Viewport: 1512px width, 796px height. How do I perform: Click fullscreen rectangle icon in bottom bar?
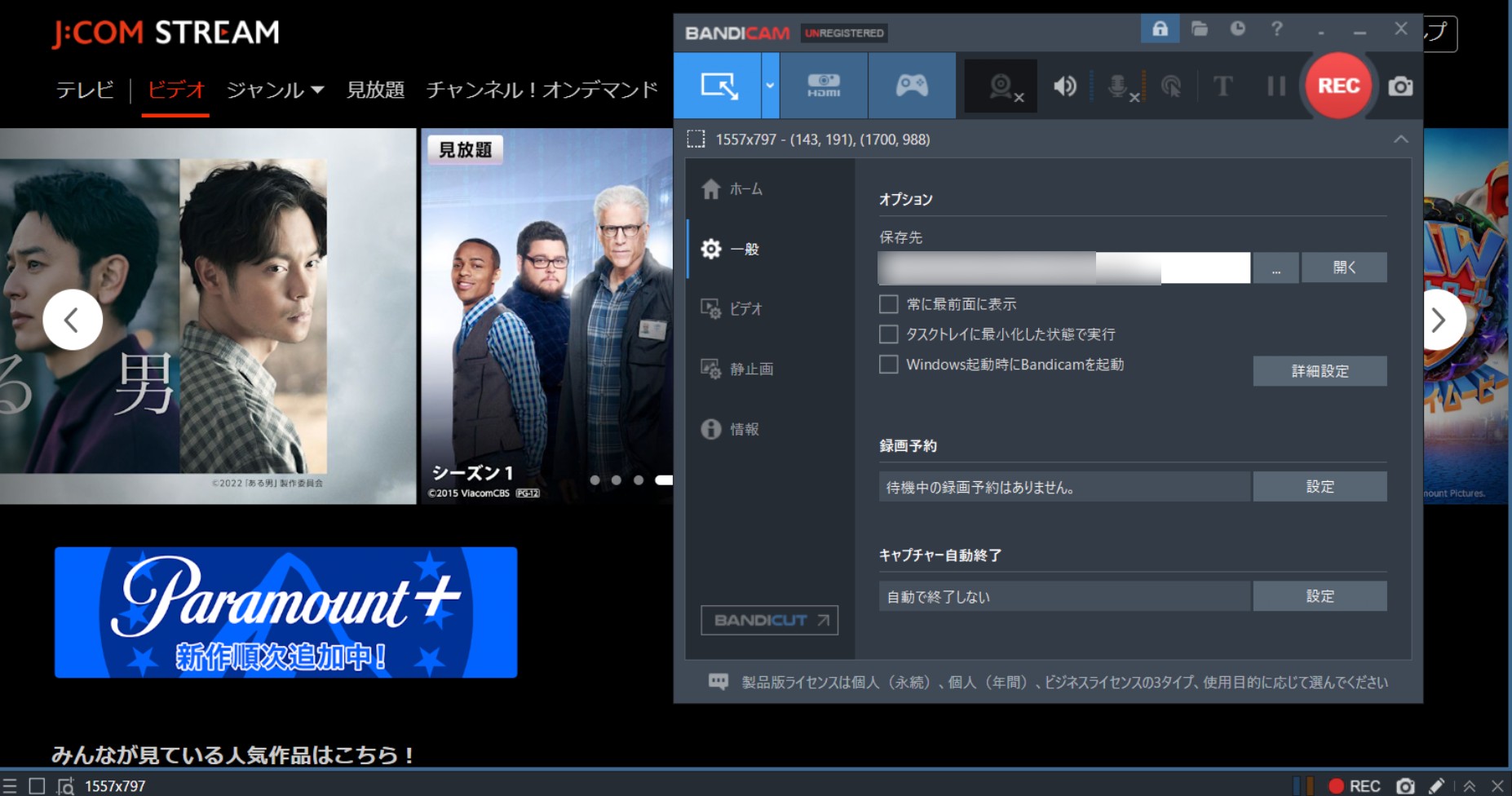click(37, 786)
